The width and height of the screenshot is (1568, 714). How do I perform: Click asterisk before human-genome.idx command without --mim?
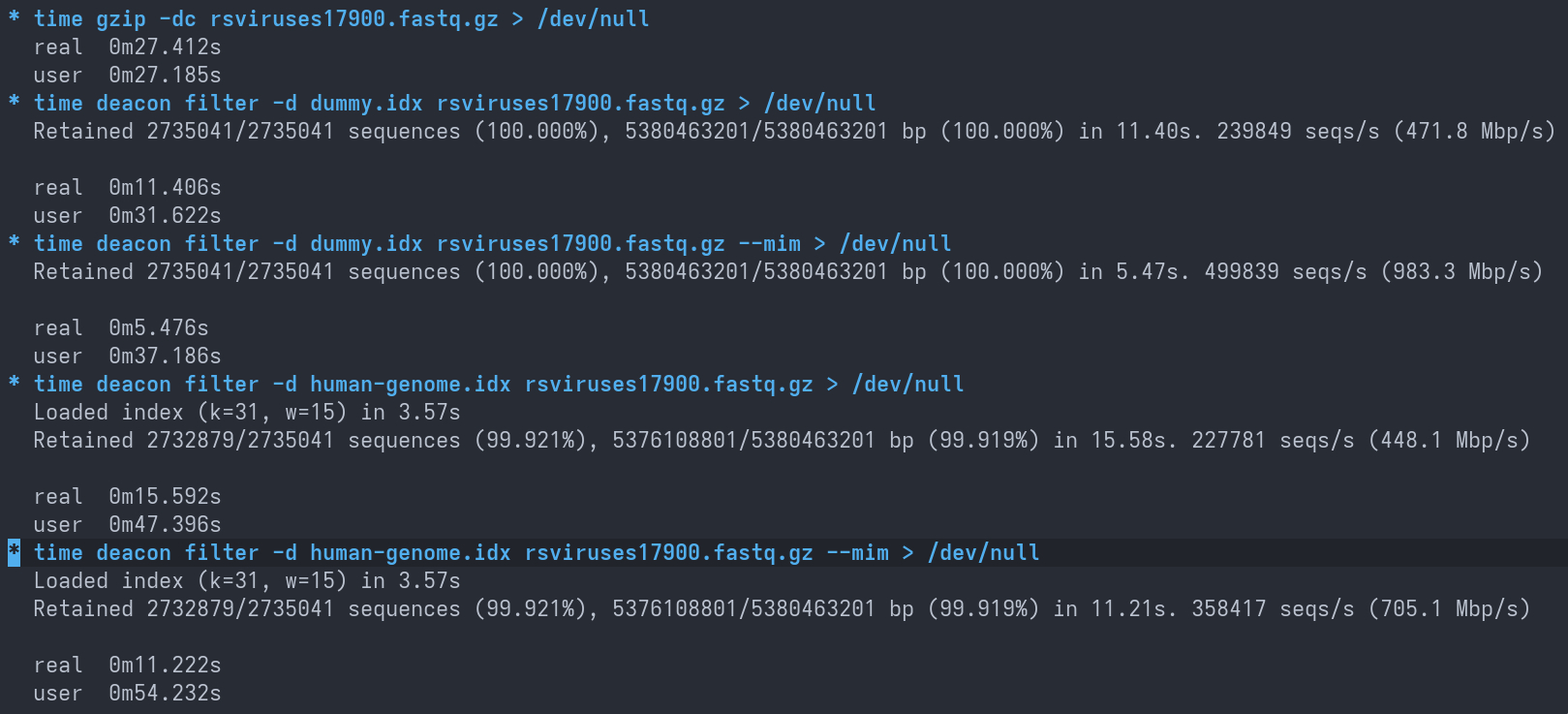[14, 383]
